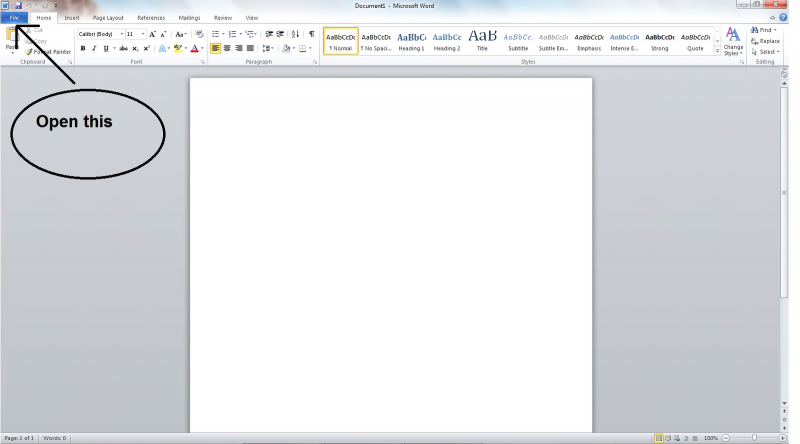Click the Grow Font icon
The image size is (800, 444).
[152, 34]
